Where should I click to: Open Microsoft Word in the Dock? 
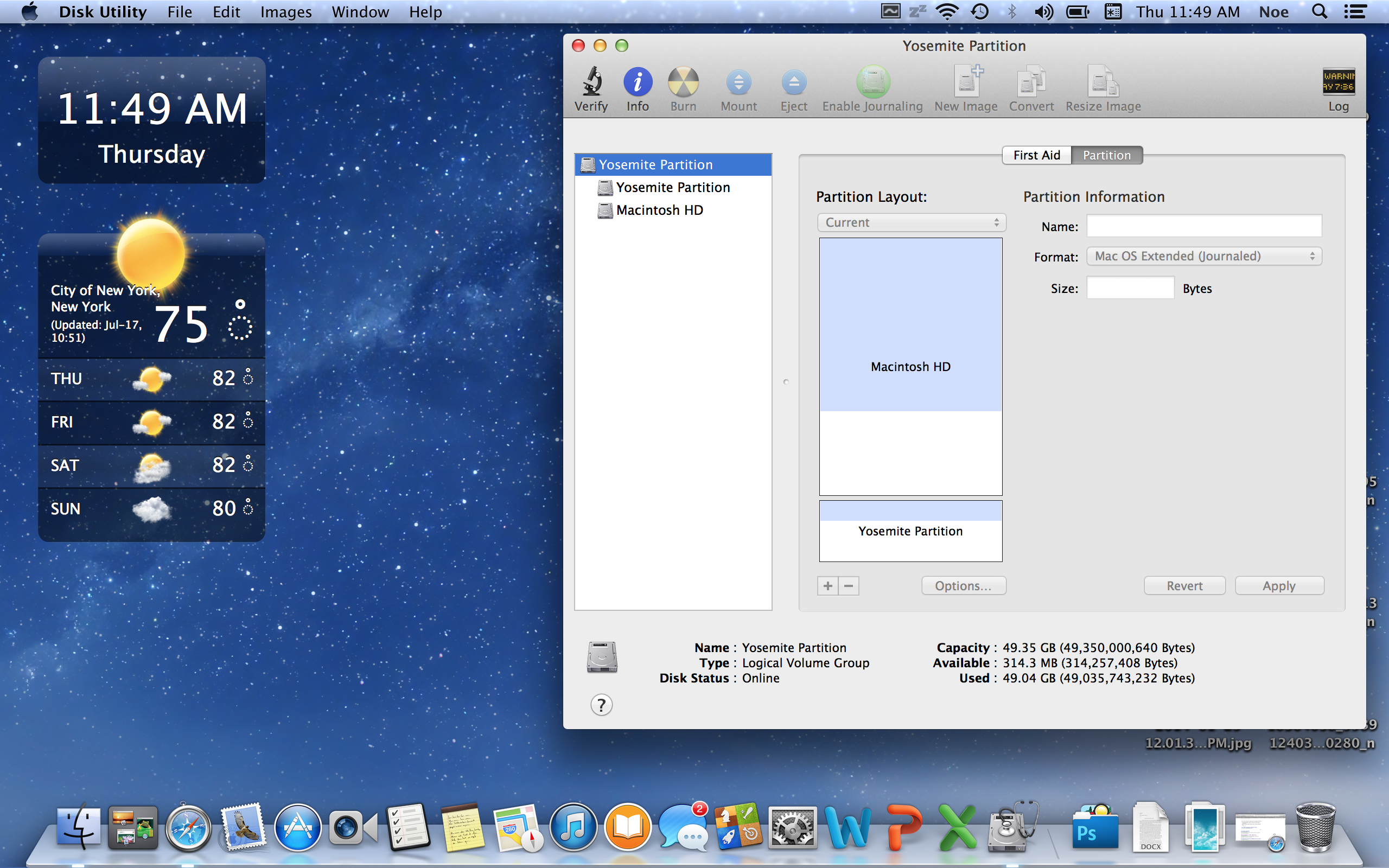pos(847,828)
